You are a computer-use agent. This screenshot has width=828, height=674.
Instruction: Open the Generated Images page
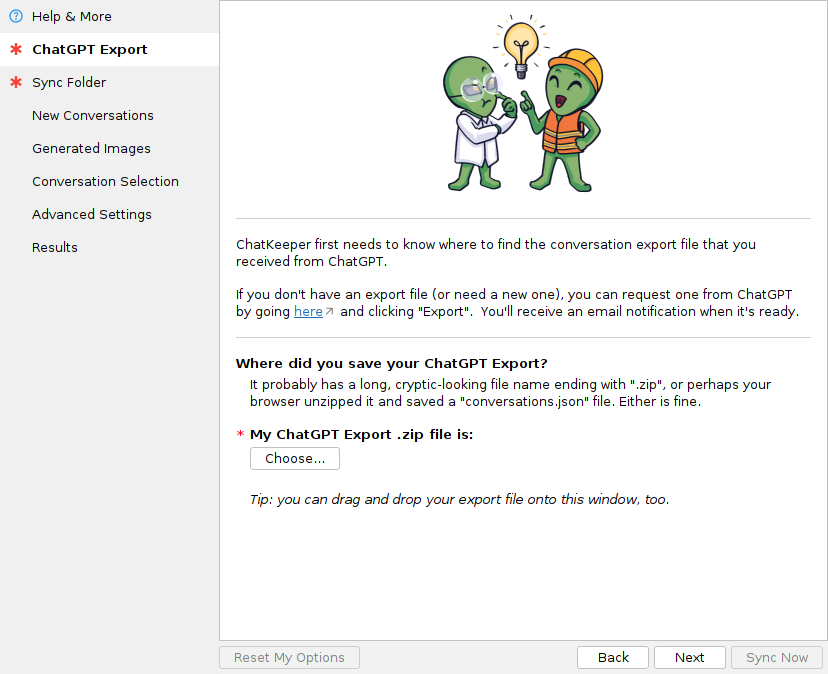[91, 148]
